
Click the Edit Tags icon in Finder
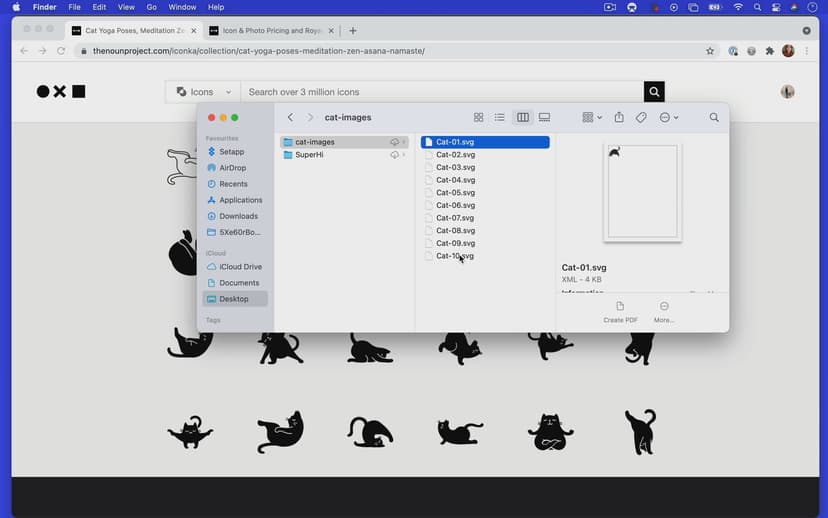coord(641,118)
